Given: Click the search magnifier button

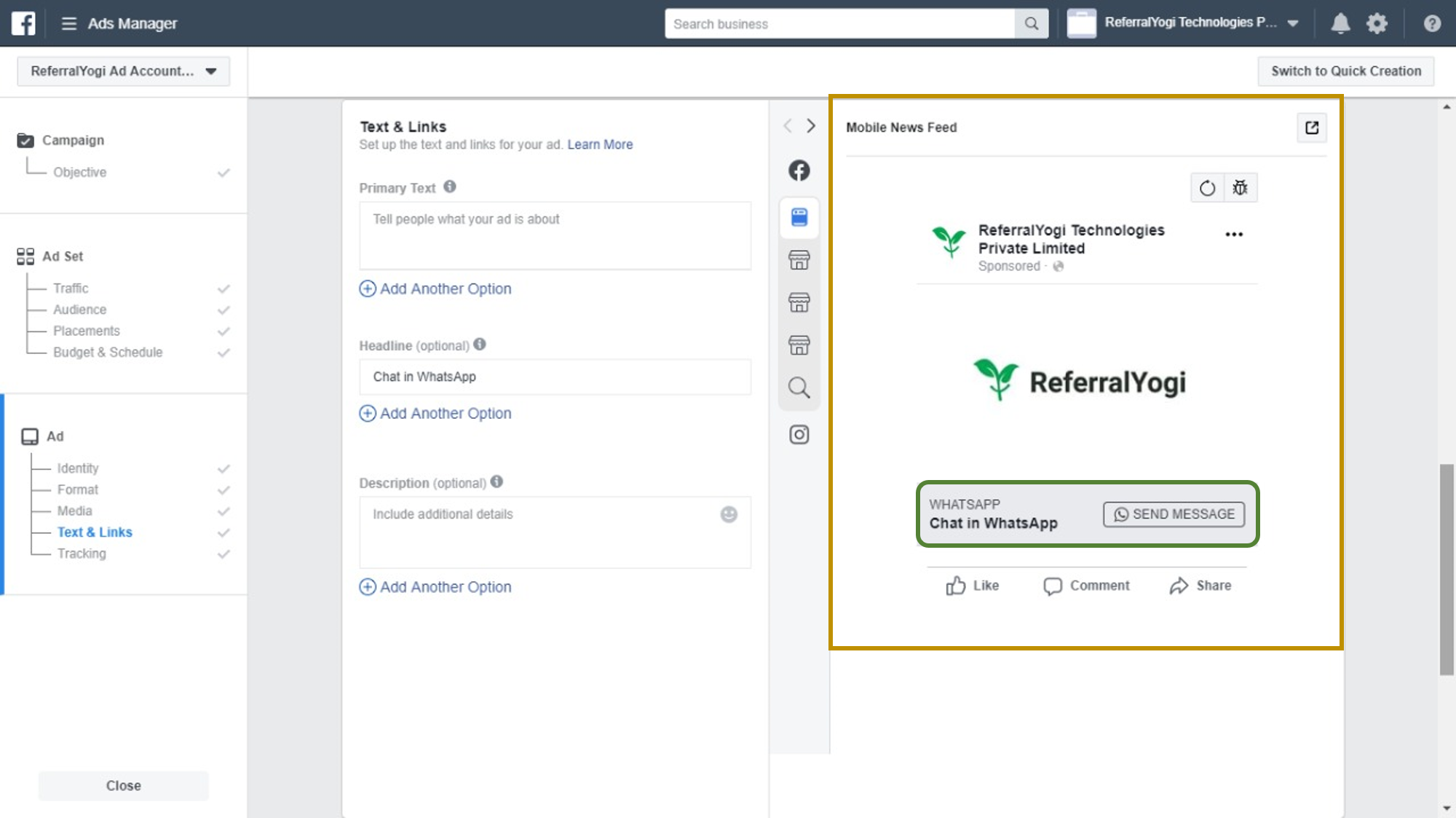Looking at the screenshot, I should (1032, 23).
